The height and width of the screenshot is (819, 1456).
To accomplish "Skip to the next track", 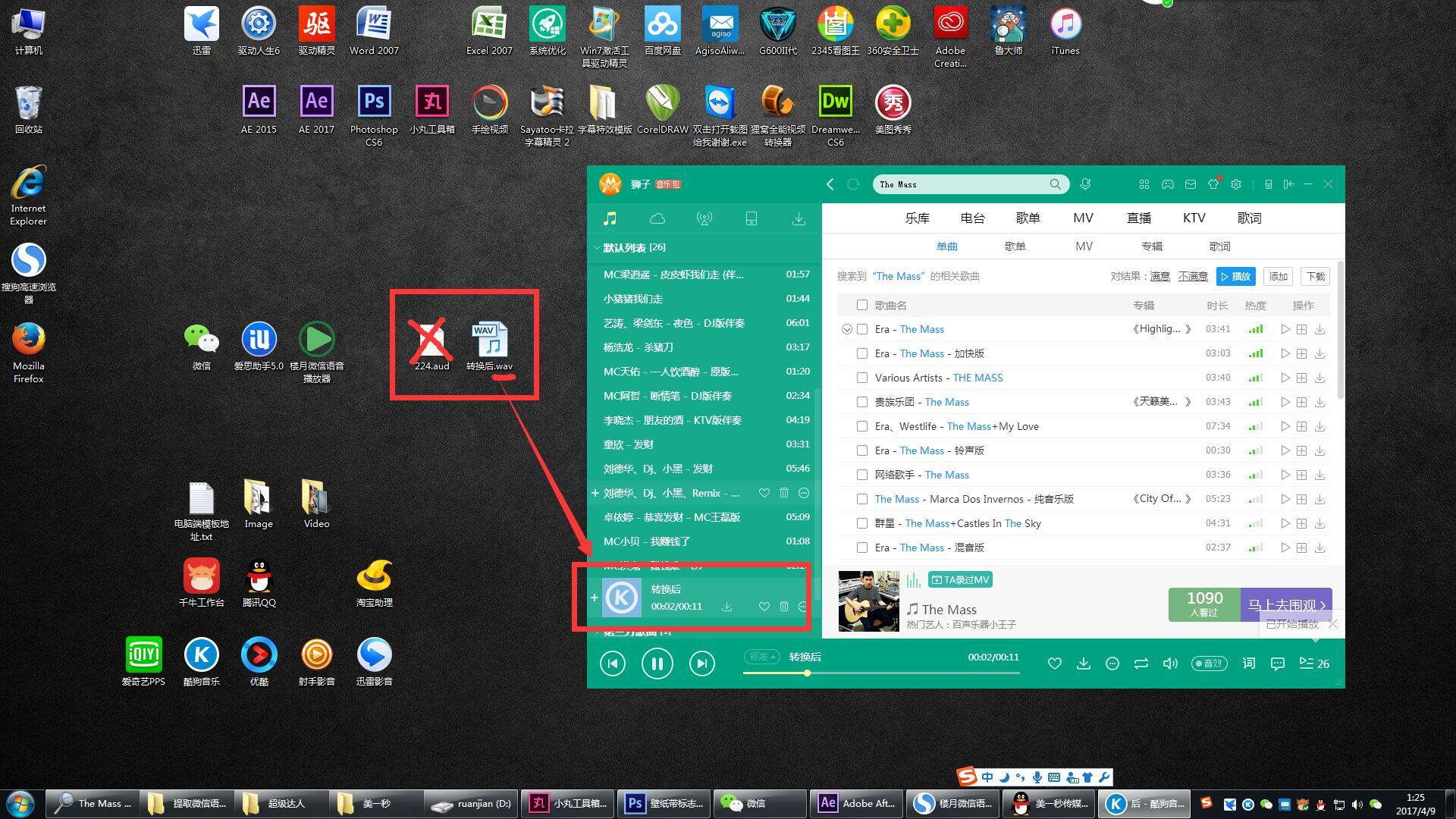I will click(702, 664).
